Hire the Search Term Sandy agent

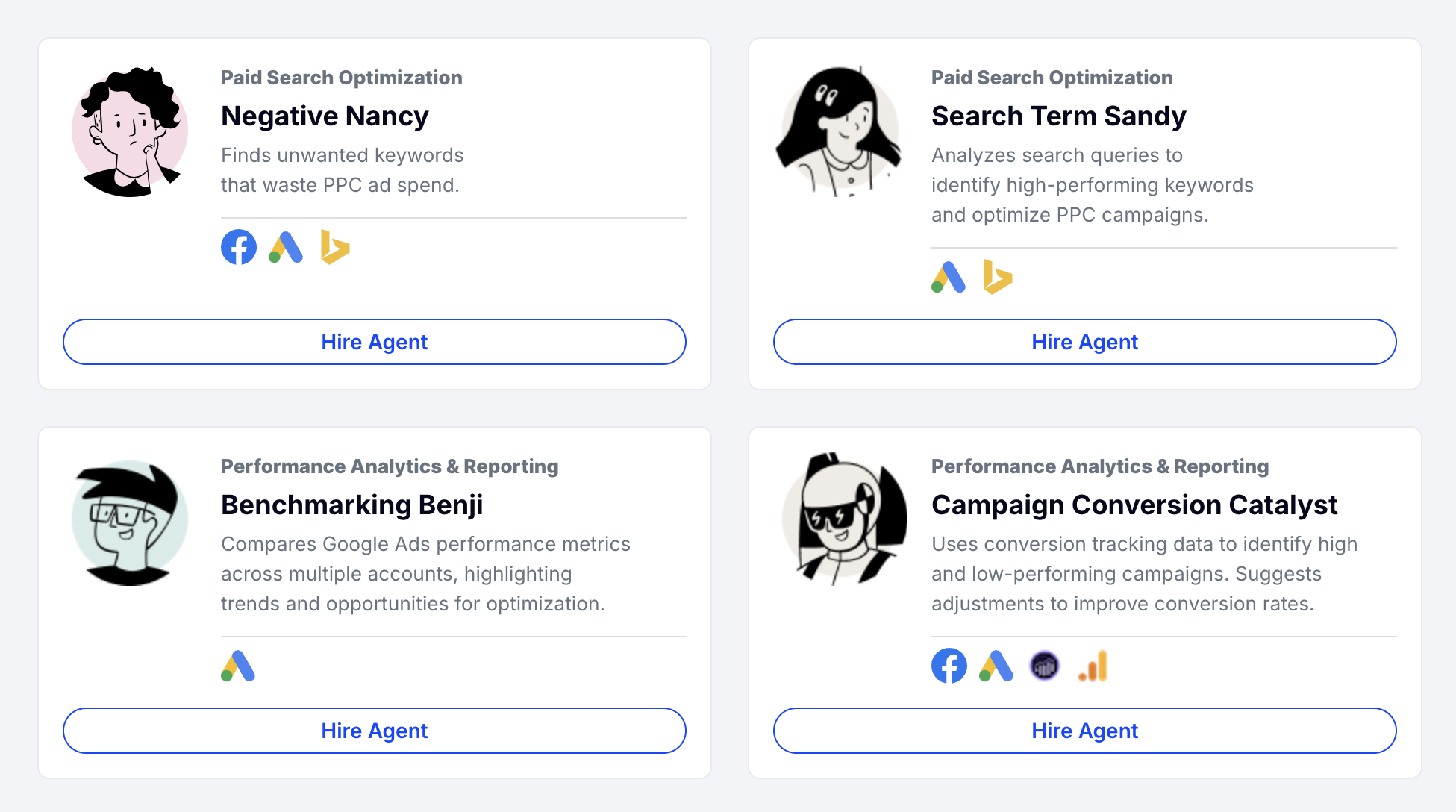(x=1084, y=342)
